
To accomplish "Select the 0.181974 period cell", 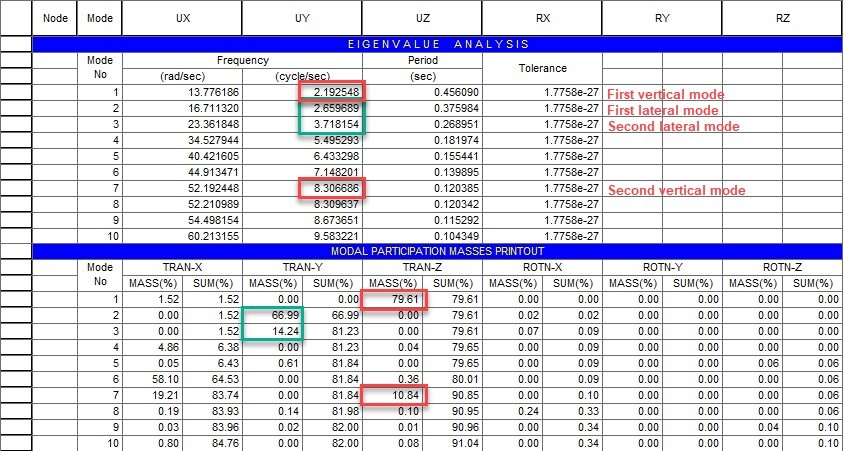I will (x=423, y=140).
